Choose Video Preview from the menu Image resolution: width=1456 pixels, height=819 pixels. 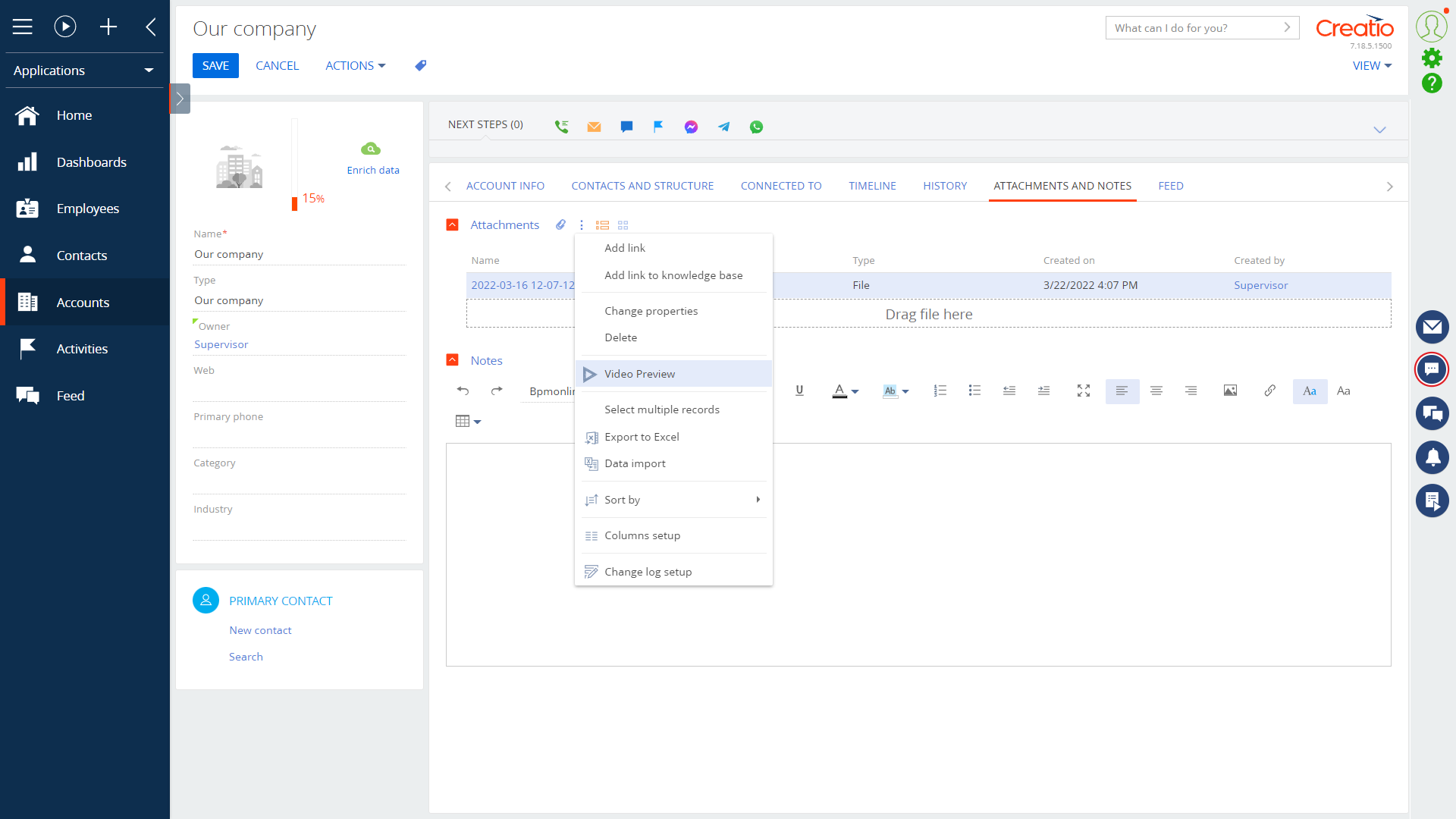(x=639, y=374)
